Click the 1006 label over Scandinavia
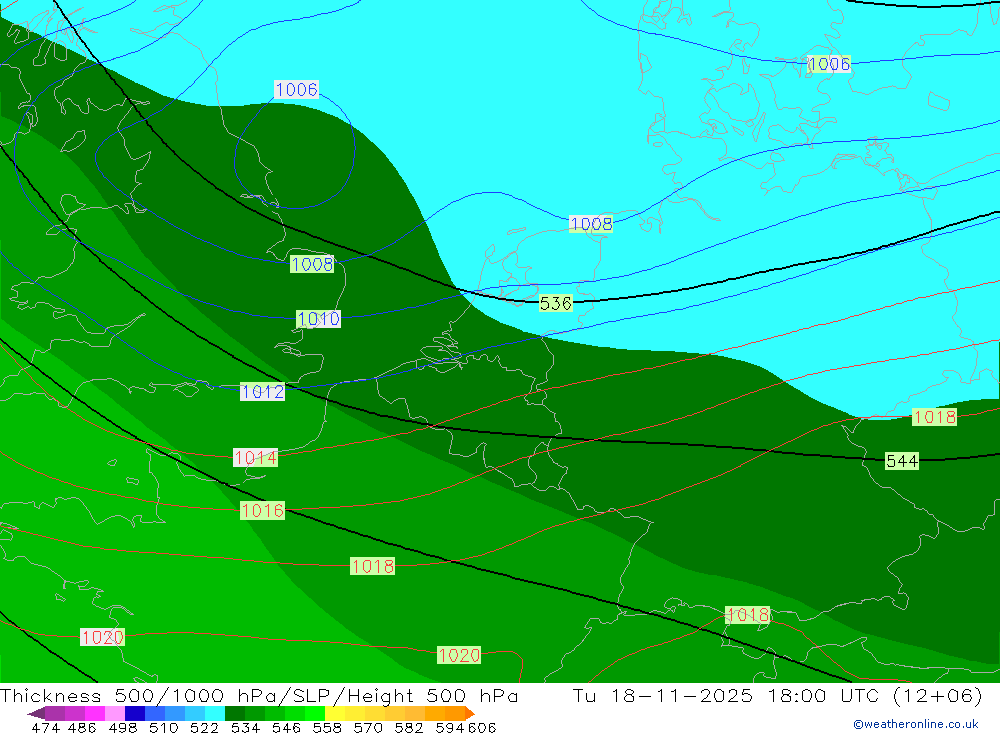Screen dimensions: 1000x733 pos(828,64)
